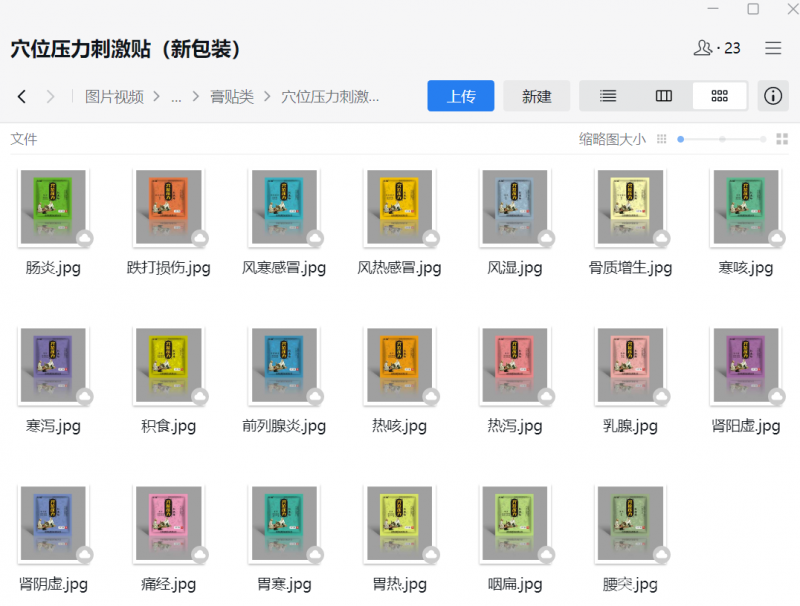Viewport: 800px width, 606px height.
Task: Click the small thumbnail grid icon
Action: point(661,140)
